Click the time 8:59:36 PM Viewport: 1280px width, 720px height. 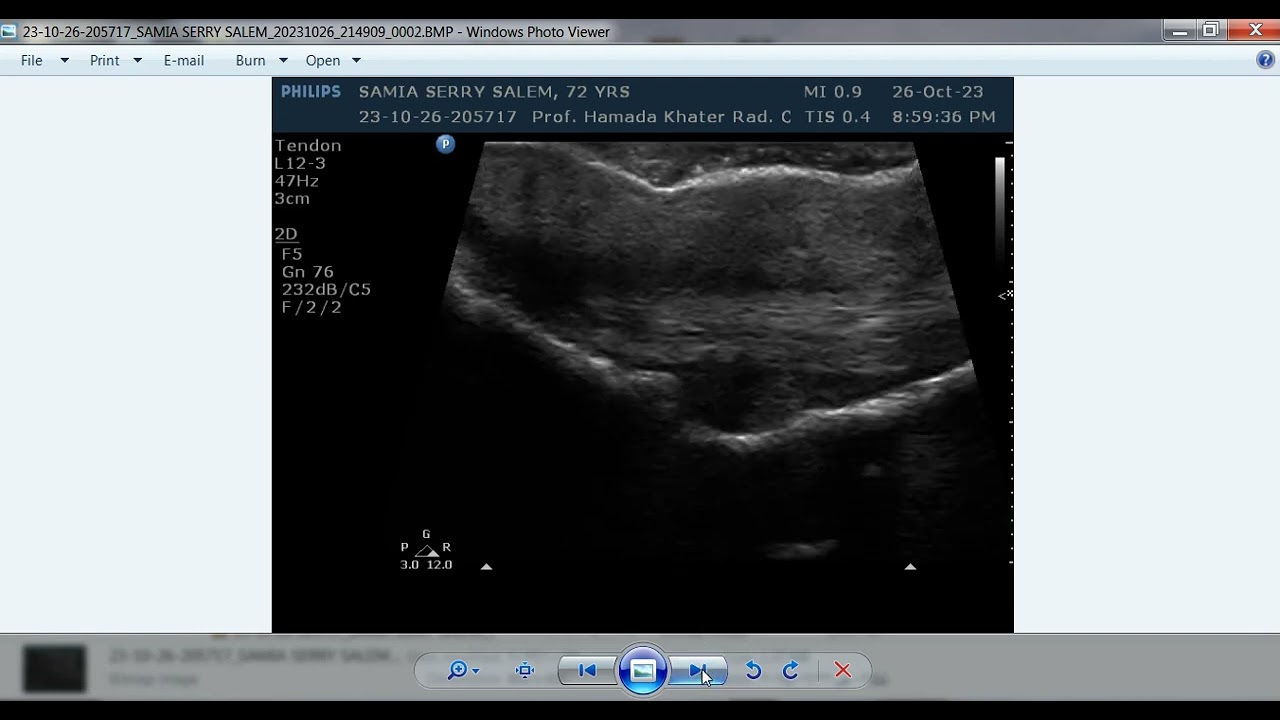click(944, 117)
